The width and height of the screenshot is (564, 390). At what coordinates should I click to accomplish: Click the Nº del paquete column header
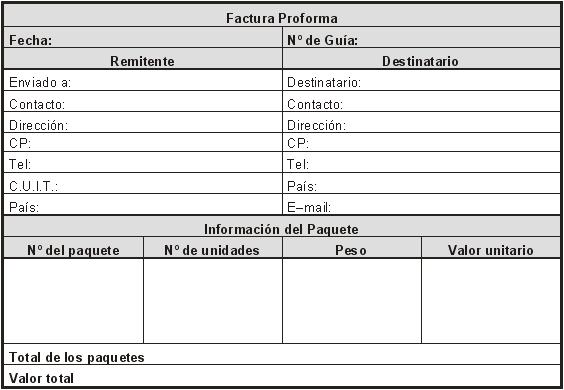[x=73, y=248]
